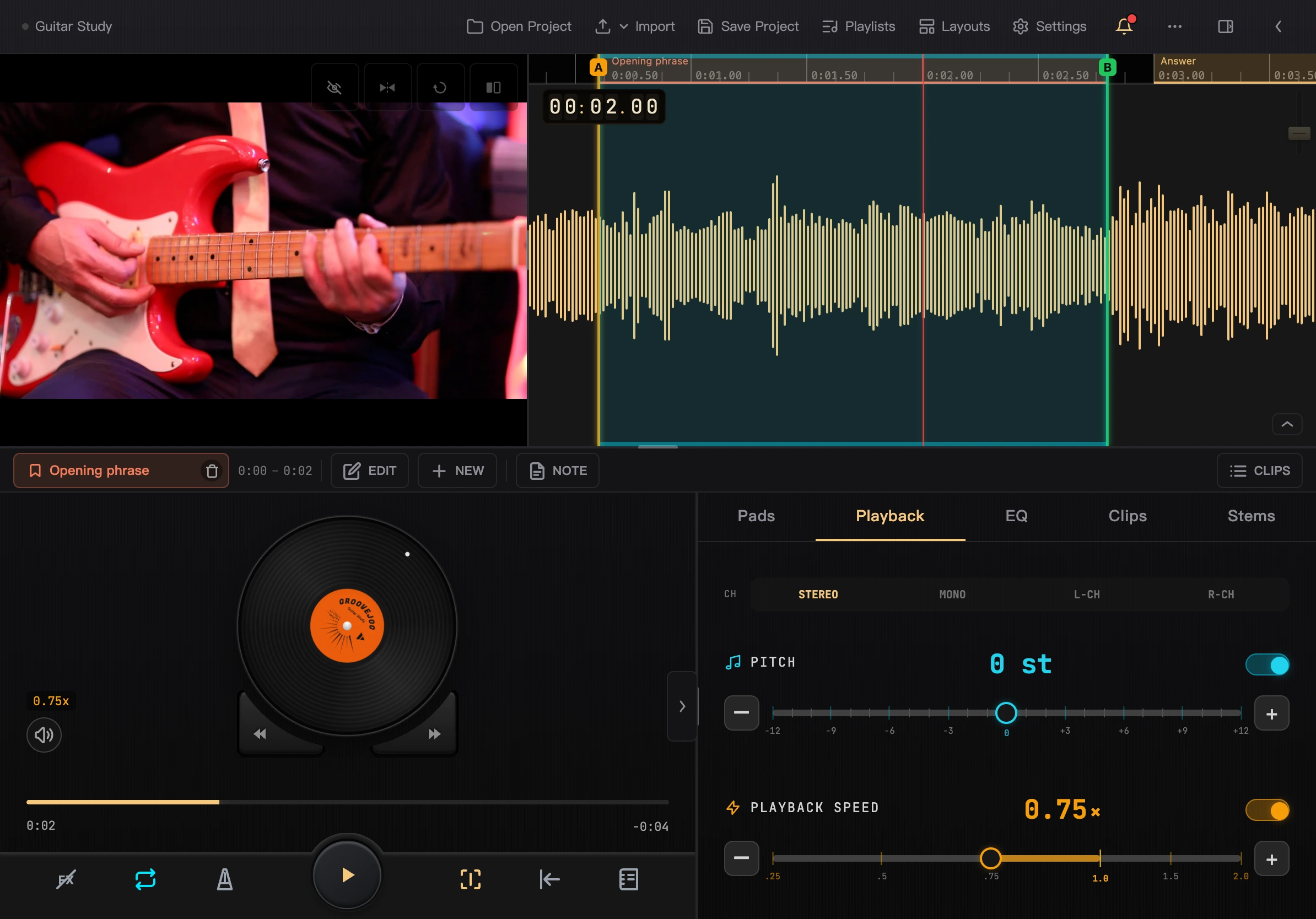Delete the Opening phrase clip with trash icon

click(212, 471)
